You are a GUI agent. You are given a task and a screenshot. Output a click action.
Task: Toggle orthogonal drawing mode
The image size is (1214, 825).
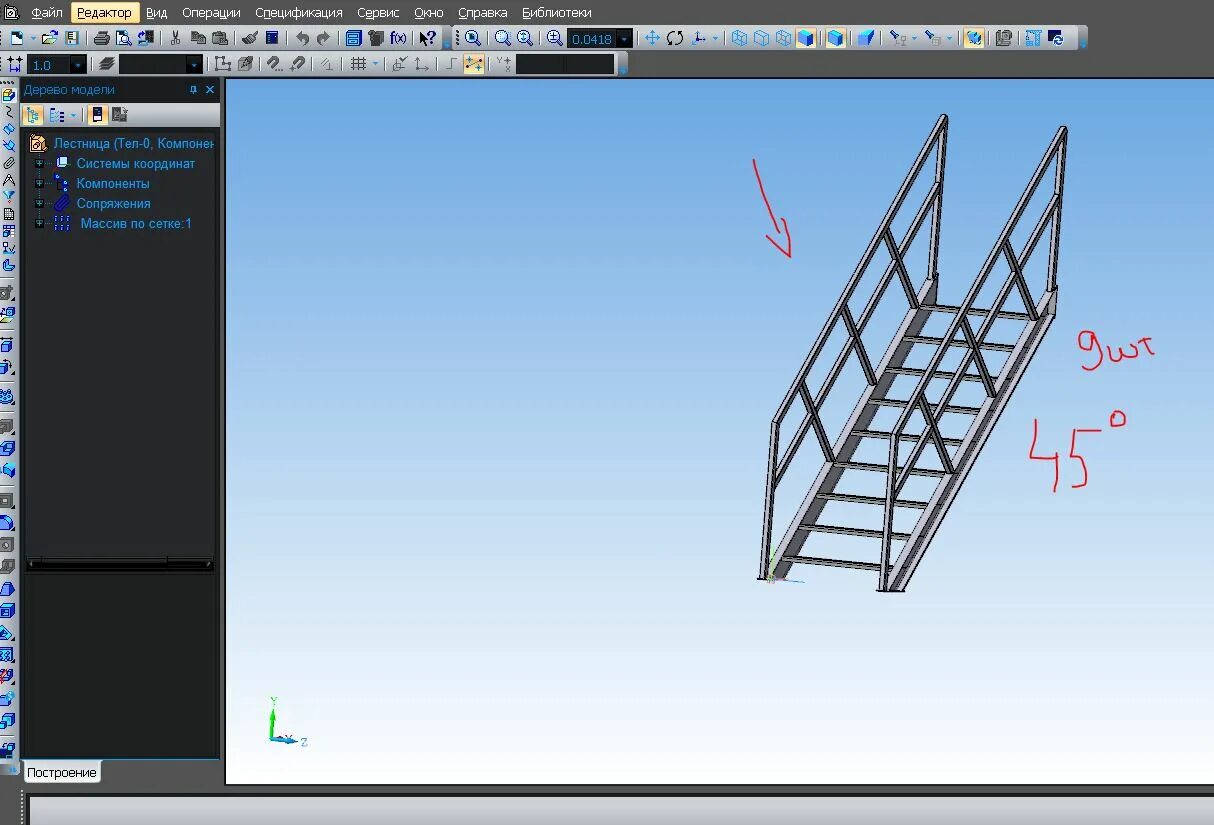(451, 64)
